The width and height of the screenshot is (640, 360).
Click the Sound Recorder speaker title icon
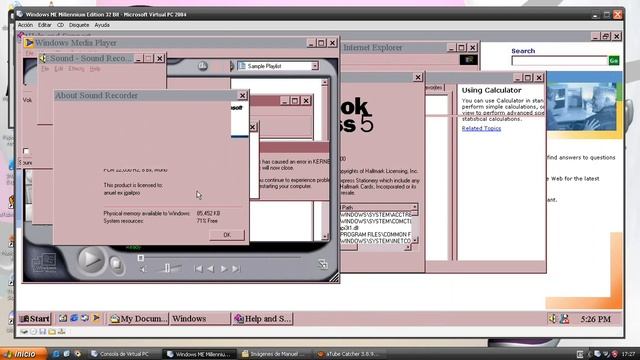click(x=43, y=58)
